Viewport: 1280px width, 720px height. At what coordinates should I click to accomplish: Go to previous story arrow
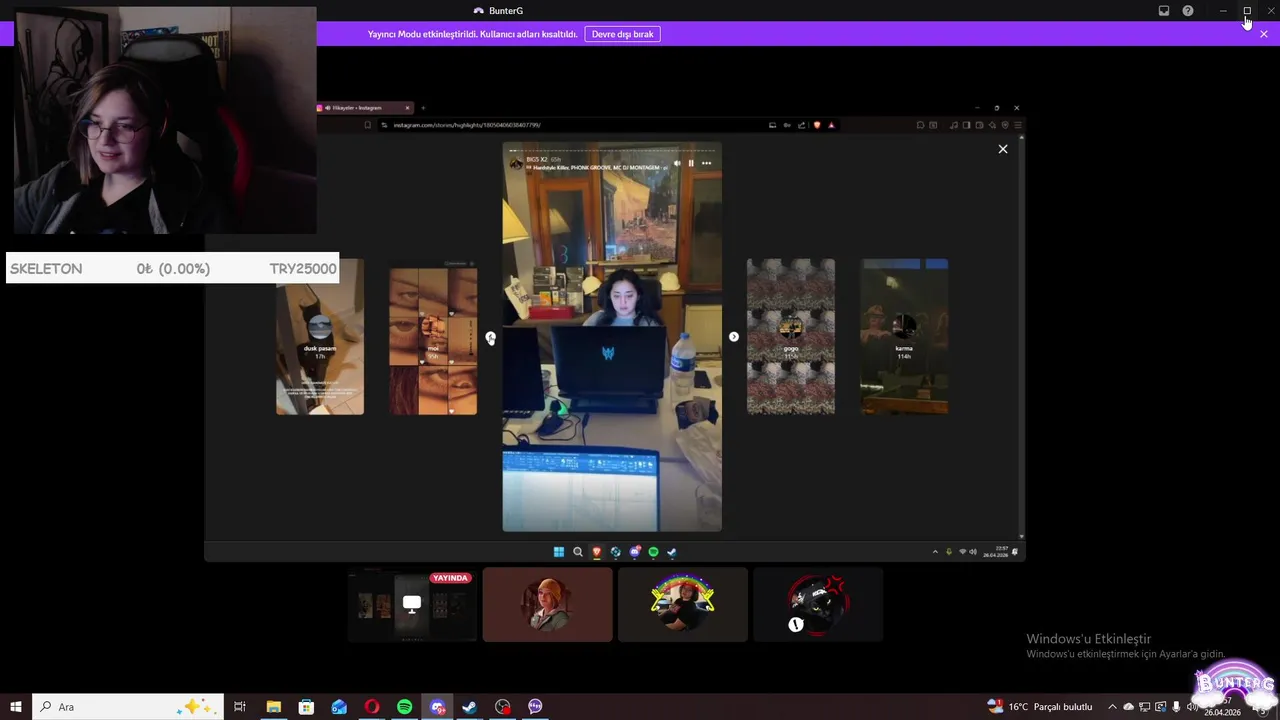click(x=490, y=337)
